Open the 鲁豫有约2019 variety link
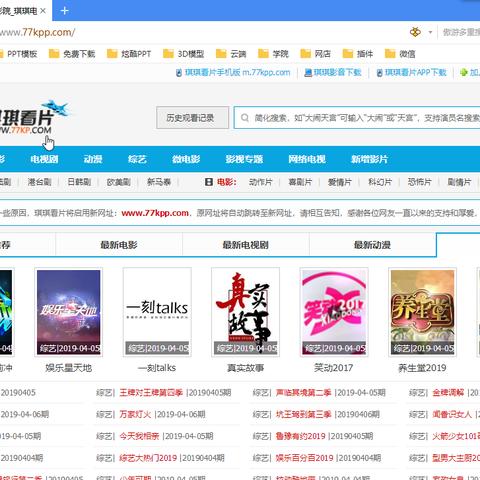The height and width of the screenshot is (480, 480). (x=300, y=436)
